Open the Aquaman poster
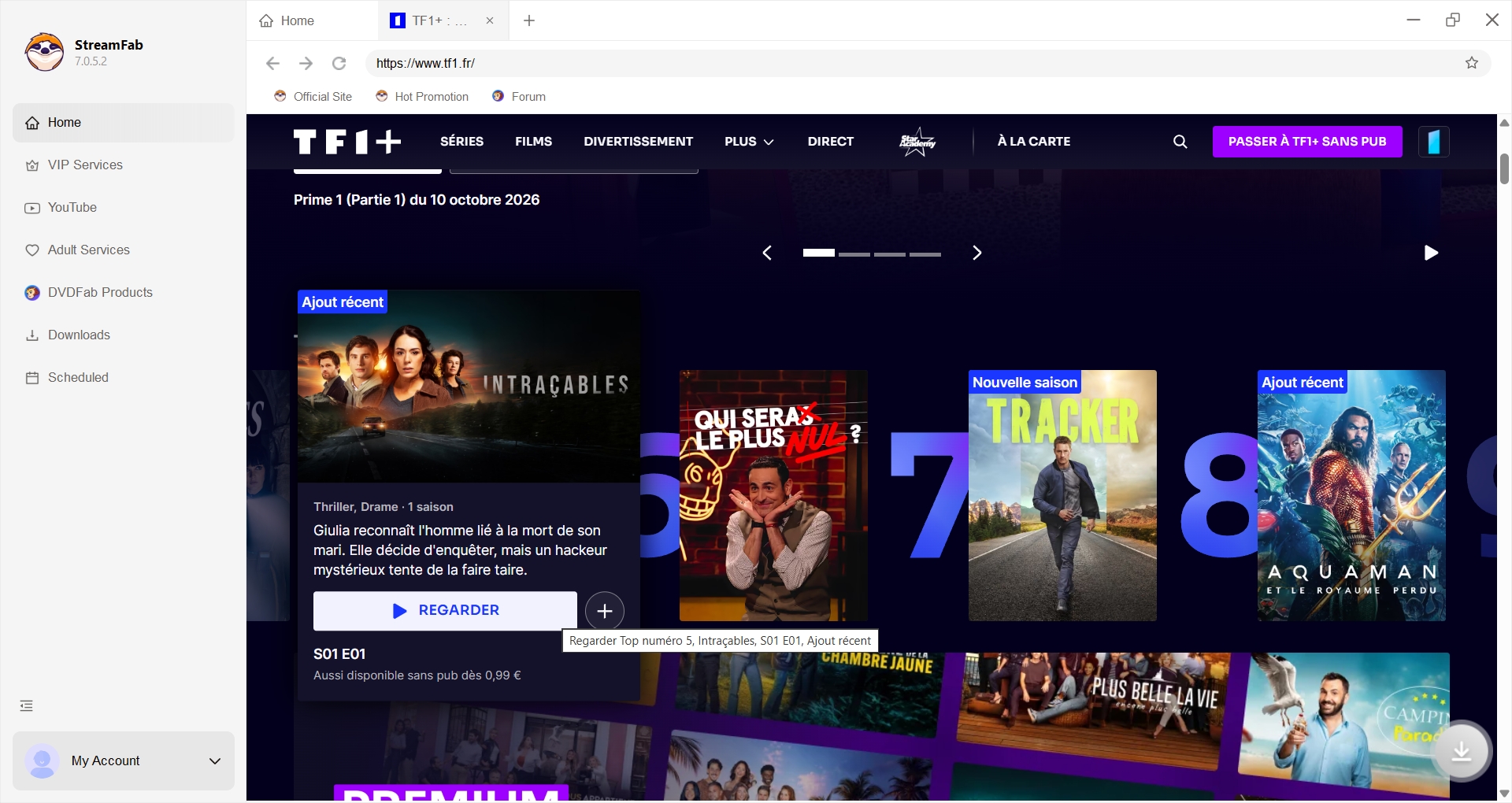The height and width of the screenshot is (803, 1512). [1351, 496]
